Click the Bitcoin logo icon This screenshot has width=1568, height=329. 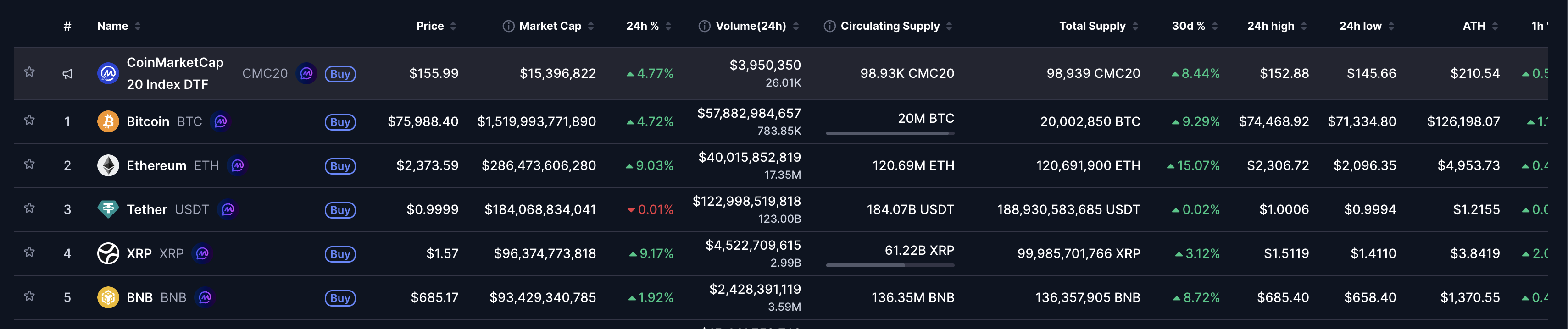[108, 121]
